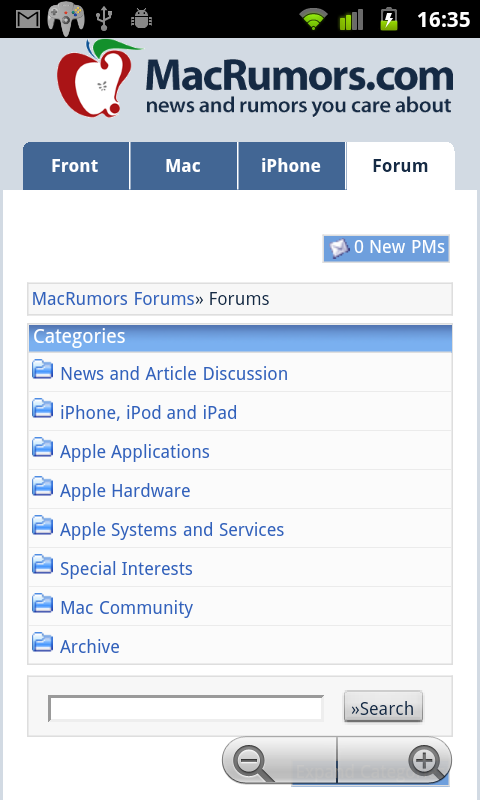
Task: Open the Apple Systems and Services category
Action: (172, 530)
